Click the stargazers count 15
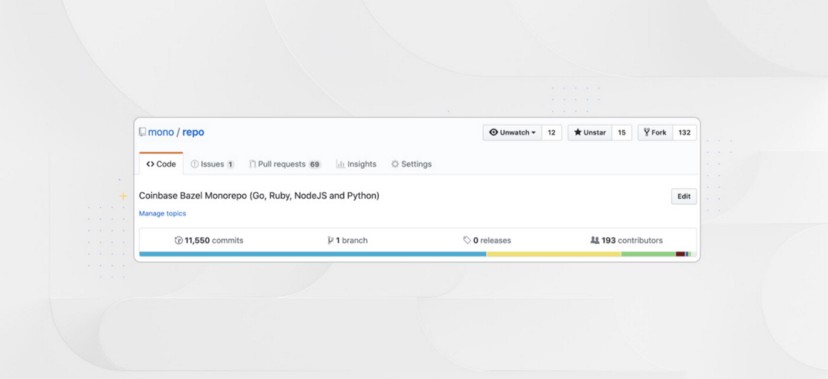This screenshot has height=379, width=828. 622,132
